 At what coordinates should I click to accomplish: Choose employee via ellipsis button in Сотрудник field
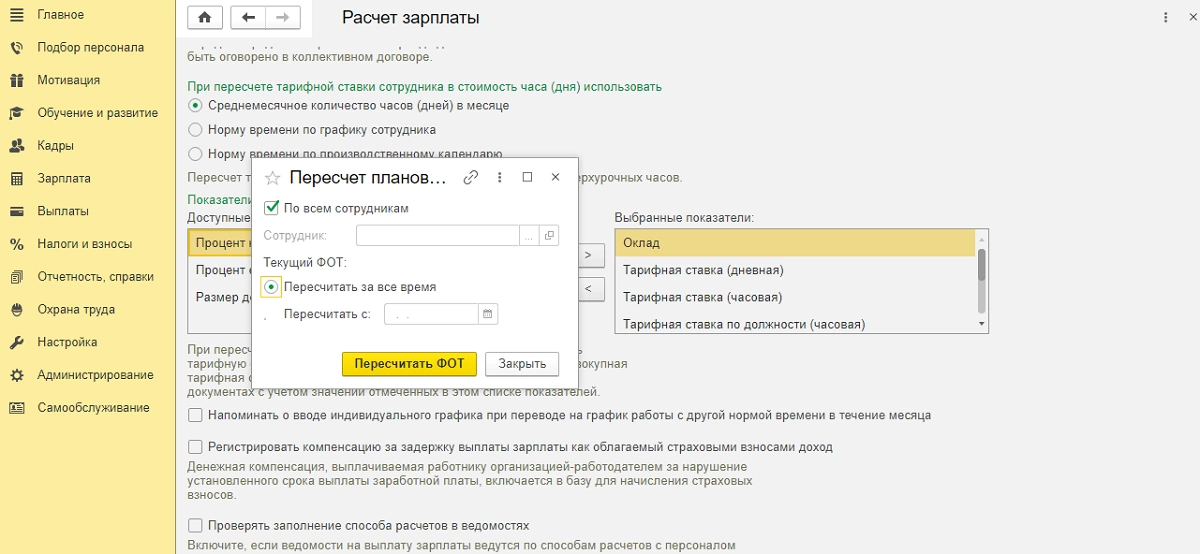pos(529,236)
